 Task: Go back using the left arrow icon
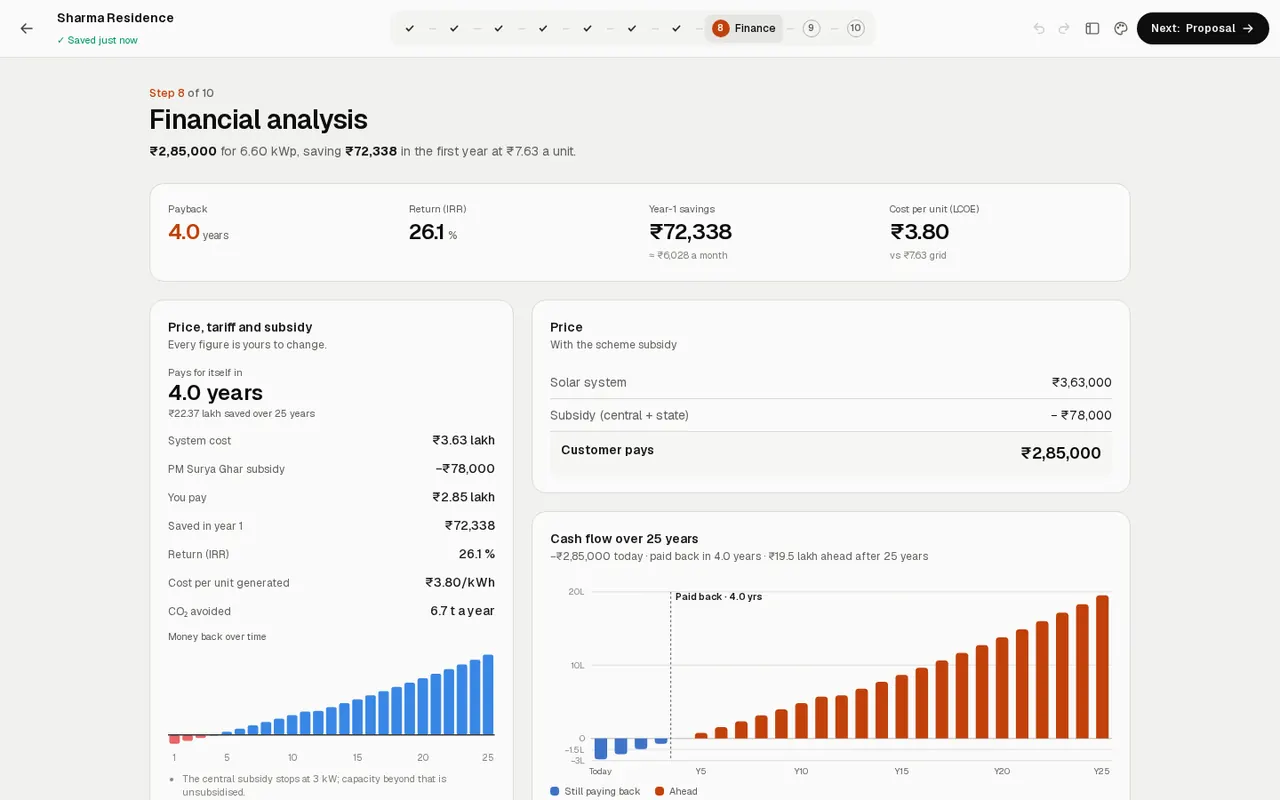pyautogui.click(x=26, y=28)
